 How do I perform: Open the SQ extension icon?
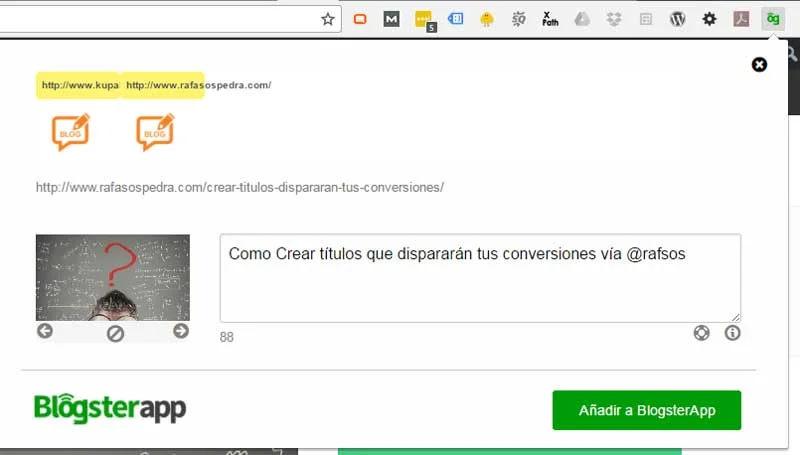pos(518,19)
